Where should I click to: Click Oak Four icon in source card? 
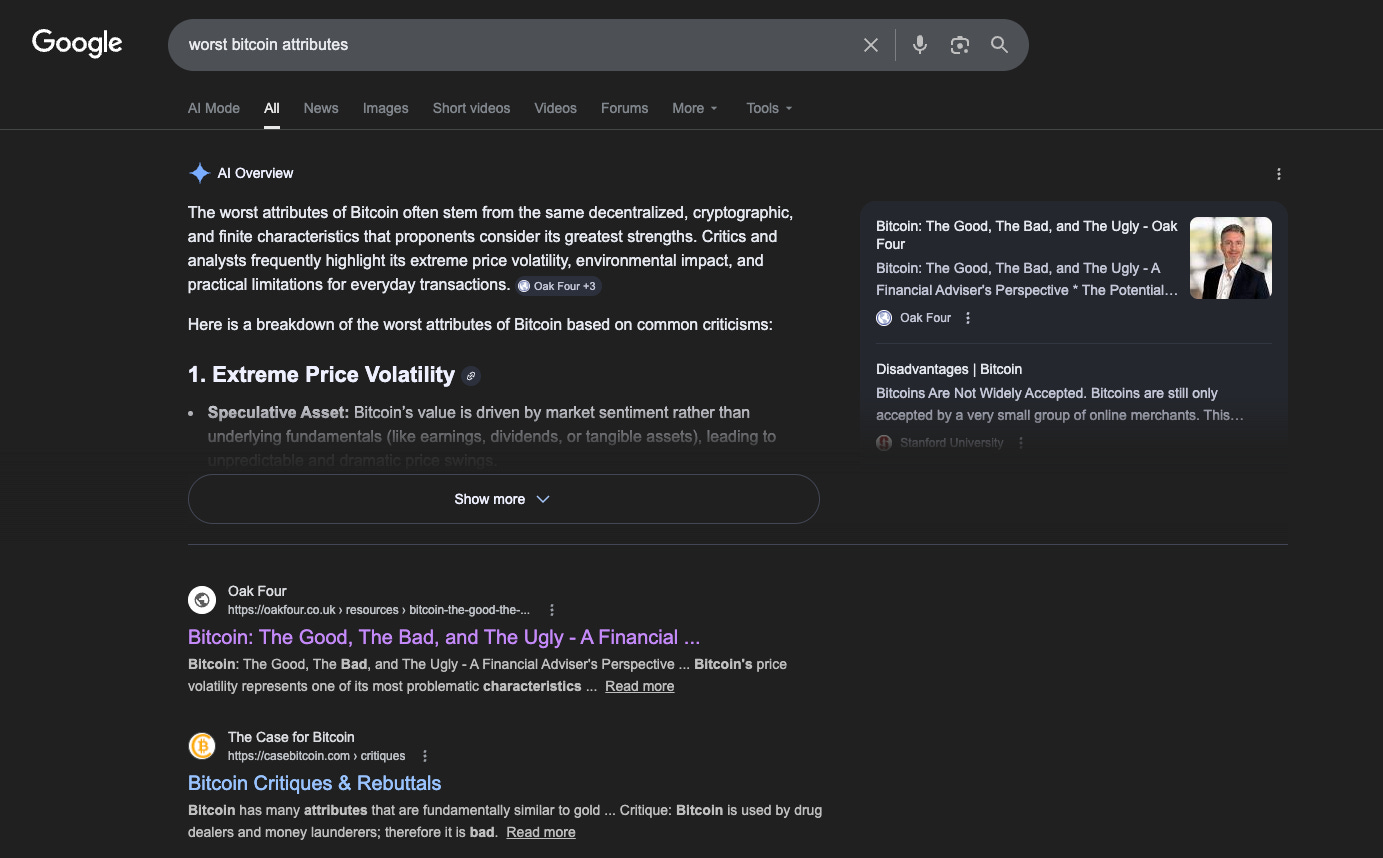click(x=884, y=318)
